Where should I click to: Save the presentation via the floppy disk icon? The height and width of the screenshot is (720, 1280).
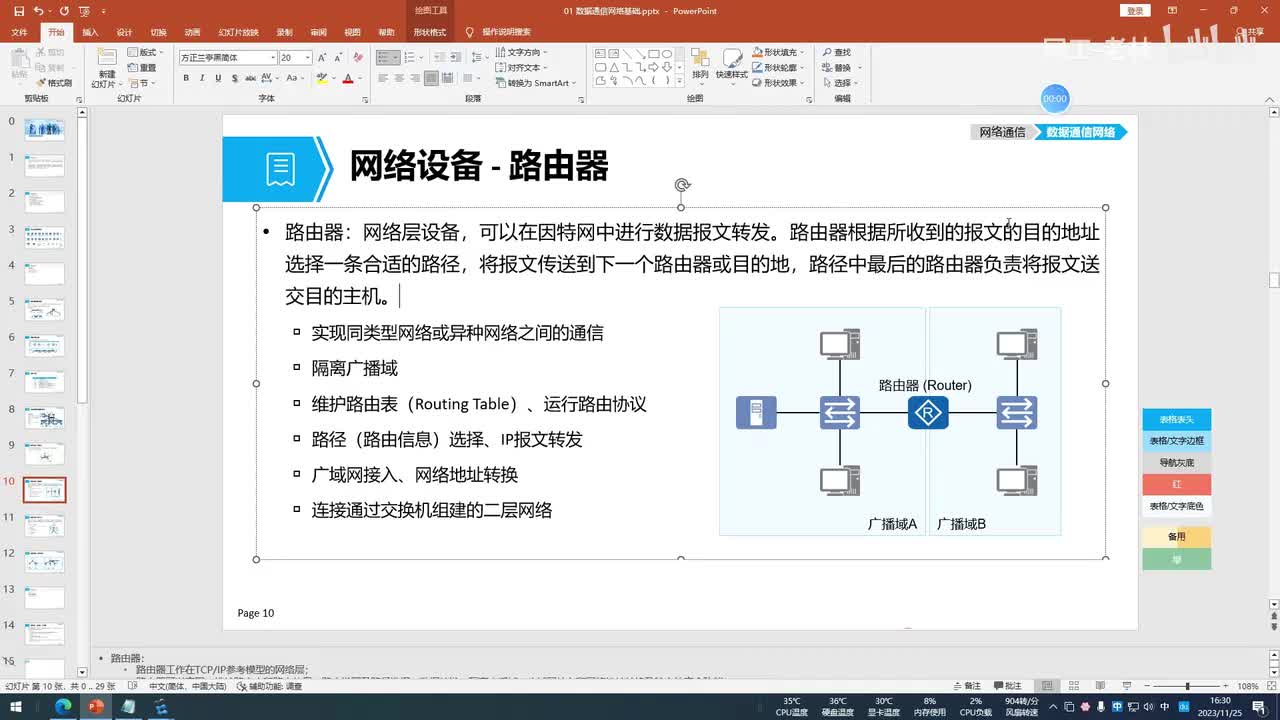[18, 11]
